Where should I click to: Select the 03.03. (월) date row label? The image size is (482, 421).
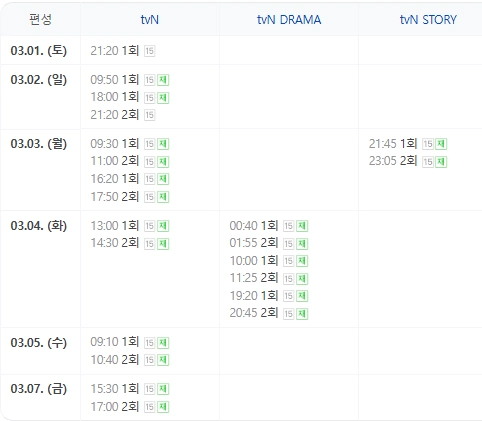(39, 144)
